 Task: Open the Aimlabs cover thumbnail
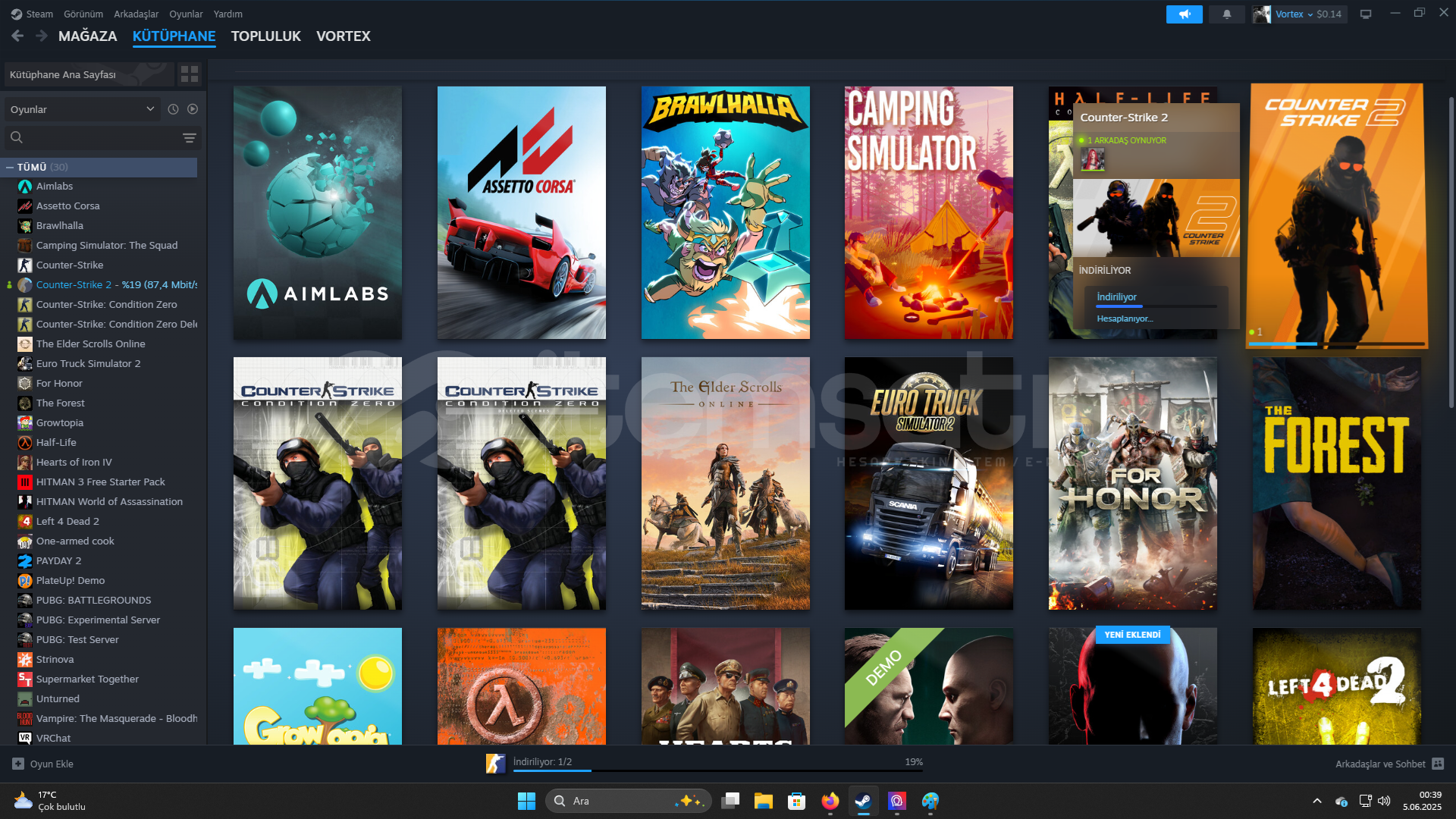318,212
